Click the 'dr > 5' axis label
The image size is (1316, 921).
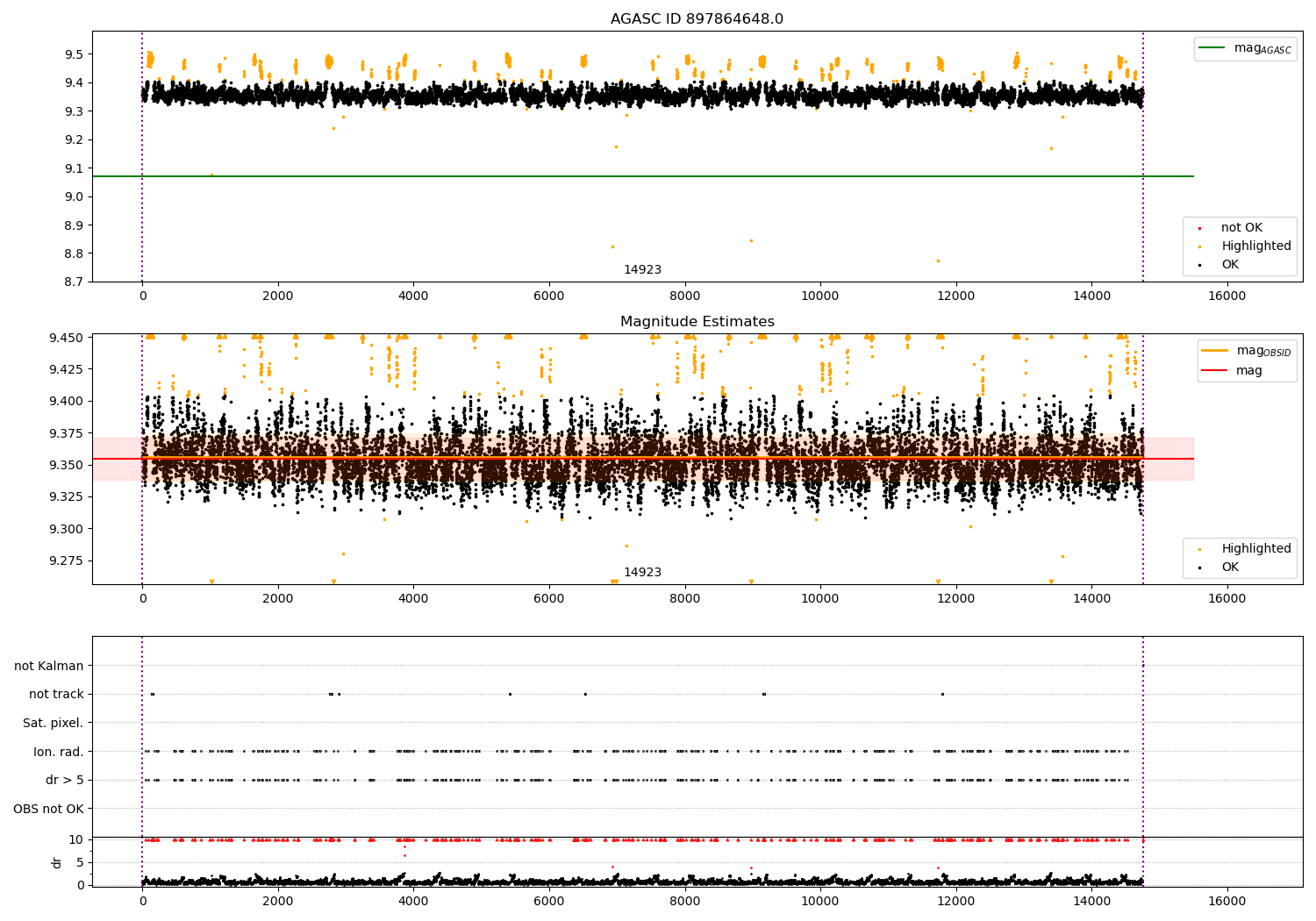64,780
